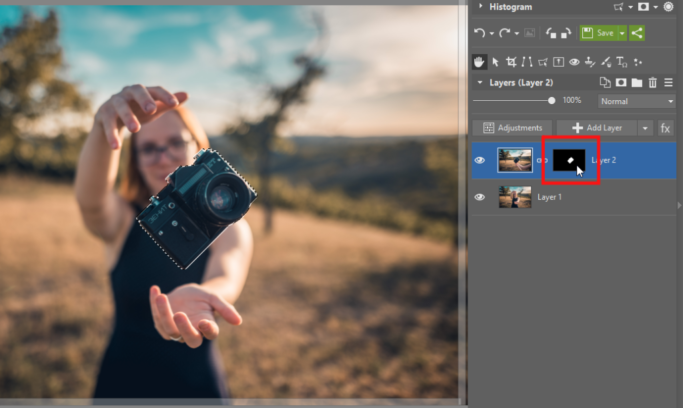
Task: Click the Add Layer button
Action: [597, 128]
